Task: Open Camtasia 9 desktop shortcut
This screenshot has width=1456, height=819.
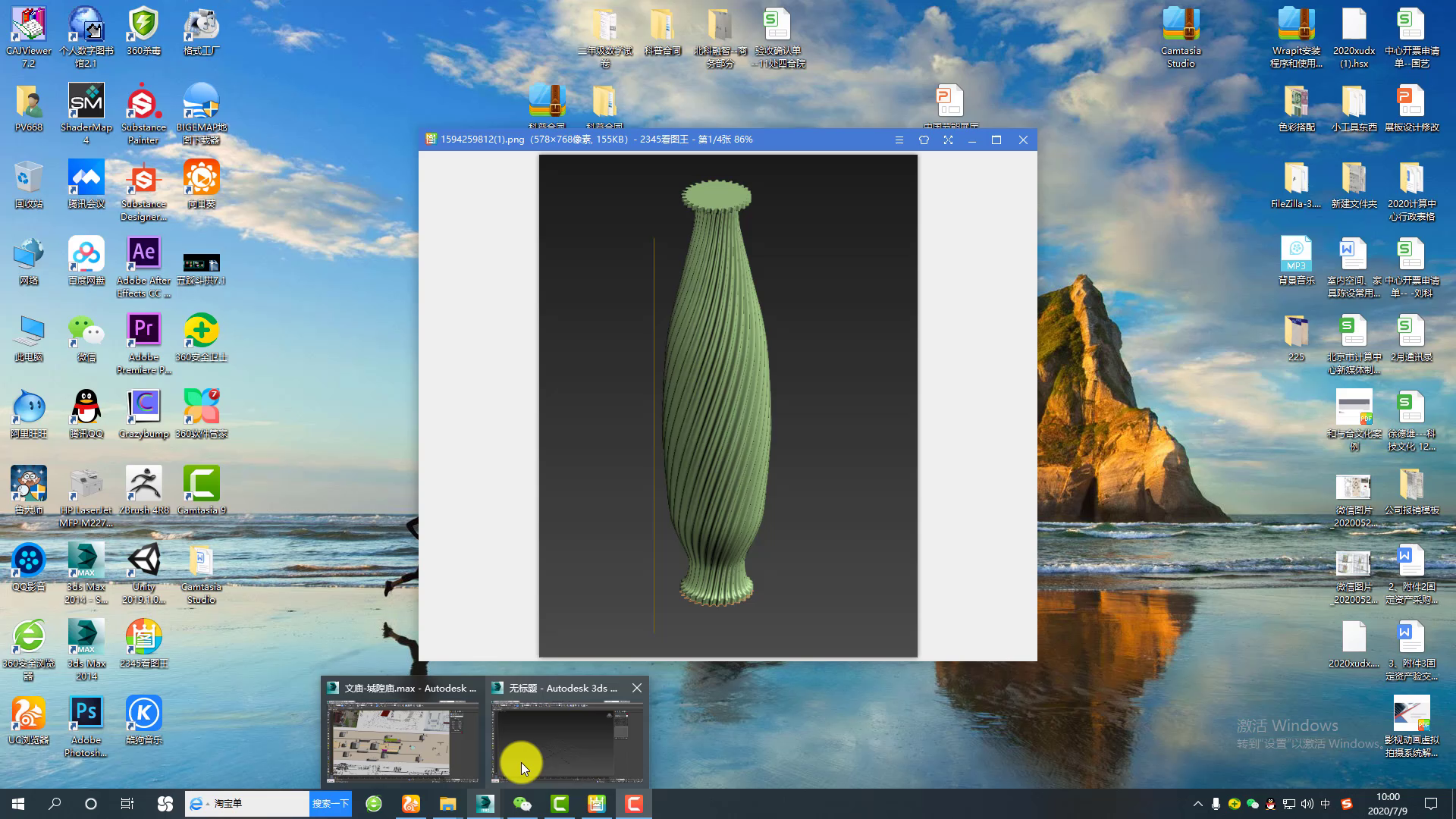Action: (x=202, y=490)
